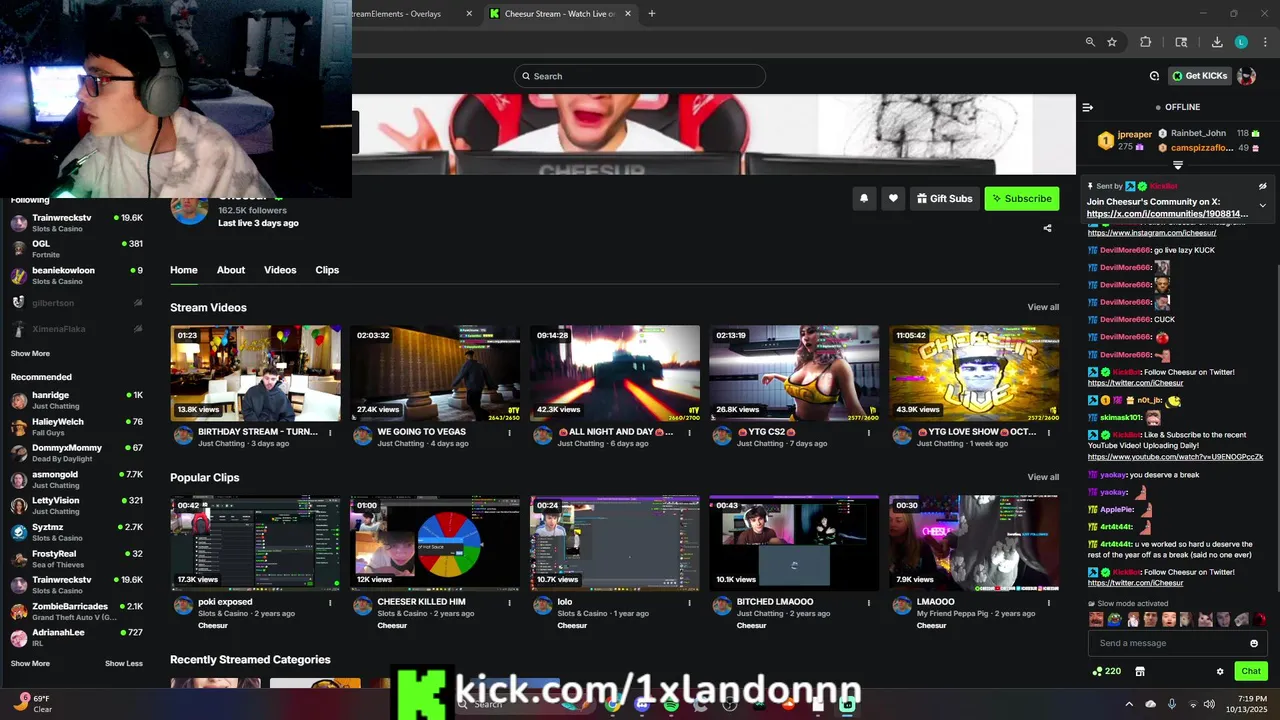Open options for poki exposed clip
This screenshot has width=1280, height=720.
click(x=330, y=603)
